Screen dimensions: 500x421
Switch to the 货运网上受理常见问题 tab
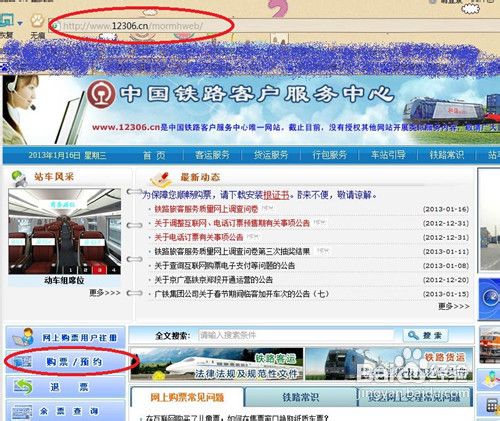(x=415, y=397)
